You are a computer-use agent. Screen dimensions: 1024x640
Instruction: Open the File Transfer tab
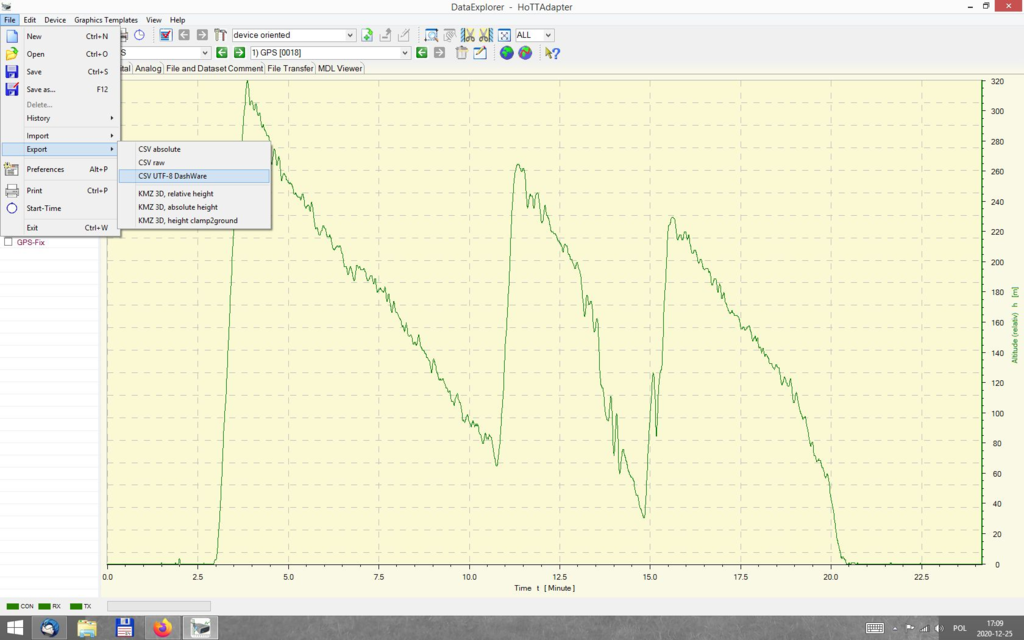pos(290,69)
